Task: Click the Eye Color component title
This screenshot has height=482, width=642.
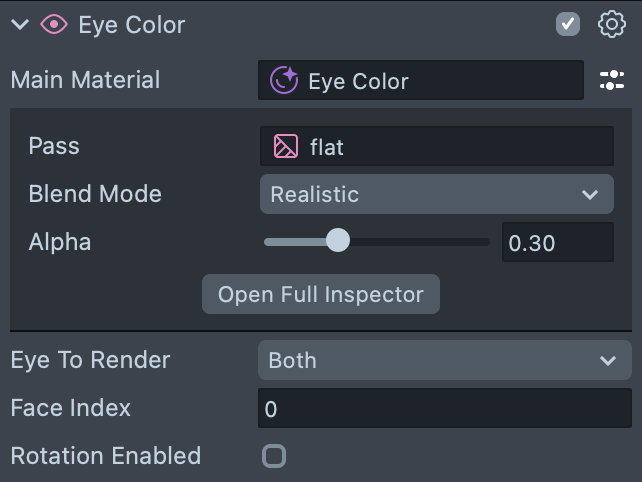Action: coord(132,25)
